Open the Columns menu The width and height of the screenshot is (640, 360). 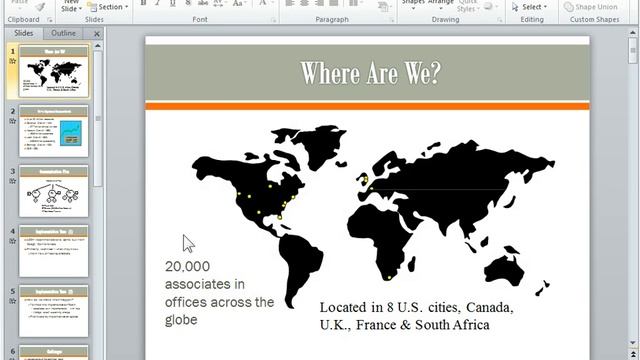356,3
